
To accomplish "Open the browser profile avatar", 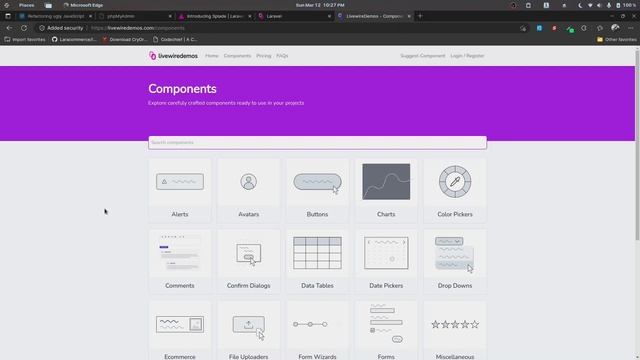I will click(615, 28).
